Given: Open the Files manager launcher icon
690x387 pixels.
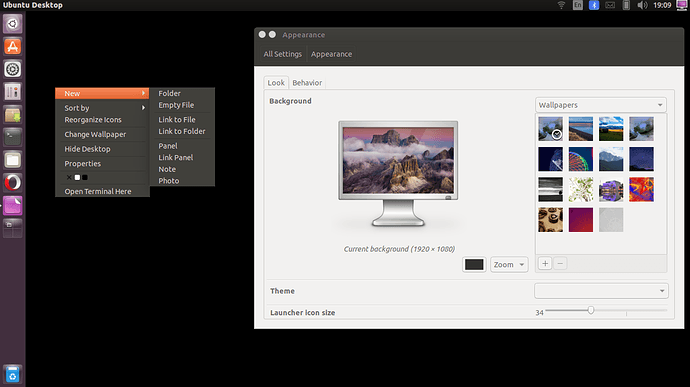Looking at the screenshot, I should pos(12,160).
